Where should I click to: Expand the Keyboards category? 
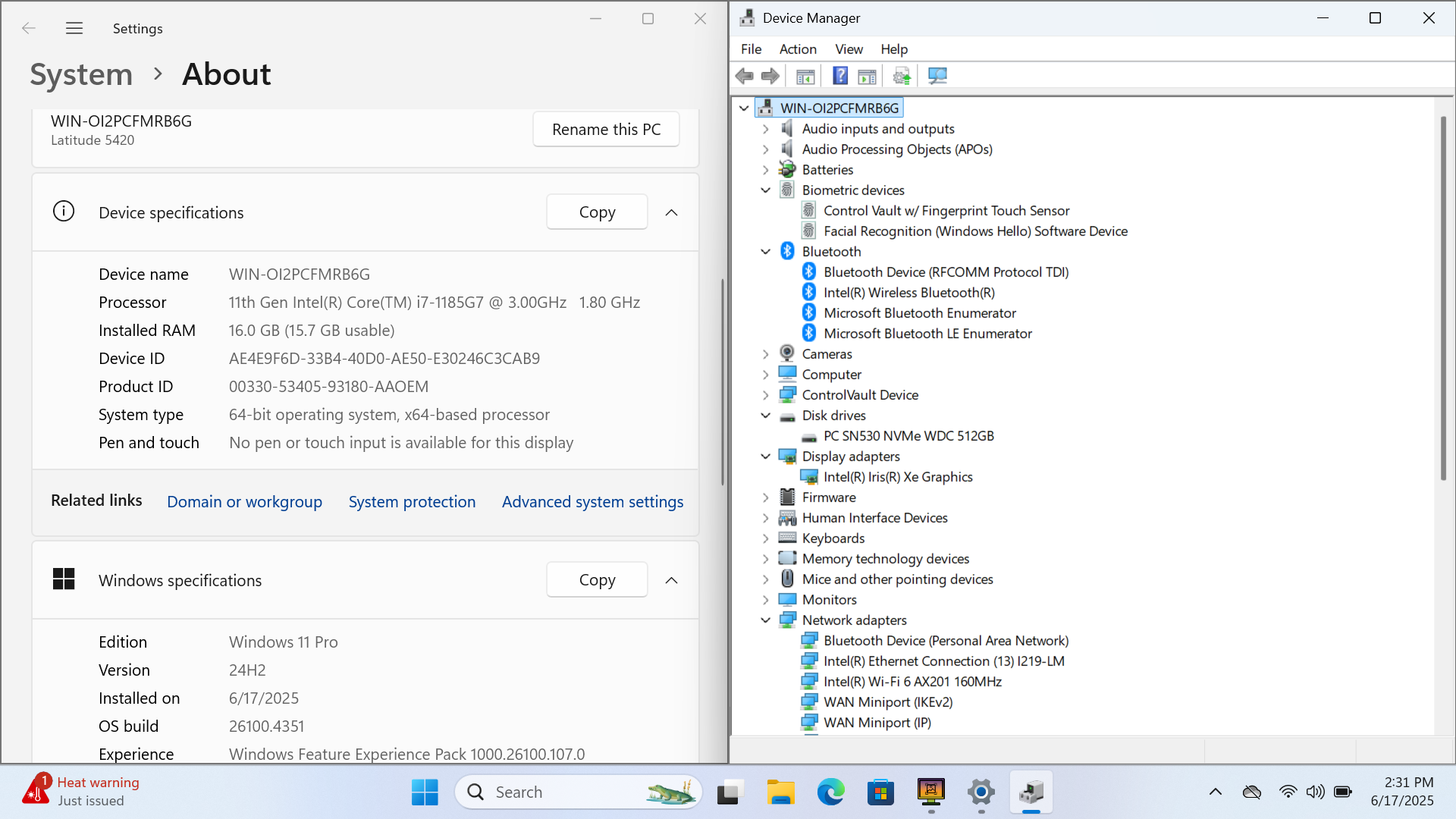(765, 538)
